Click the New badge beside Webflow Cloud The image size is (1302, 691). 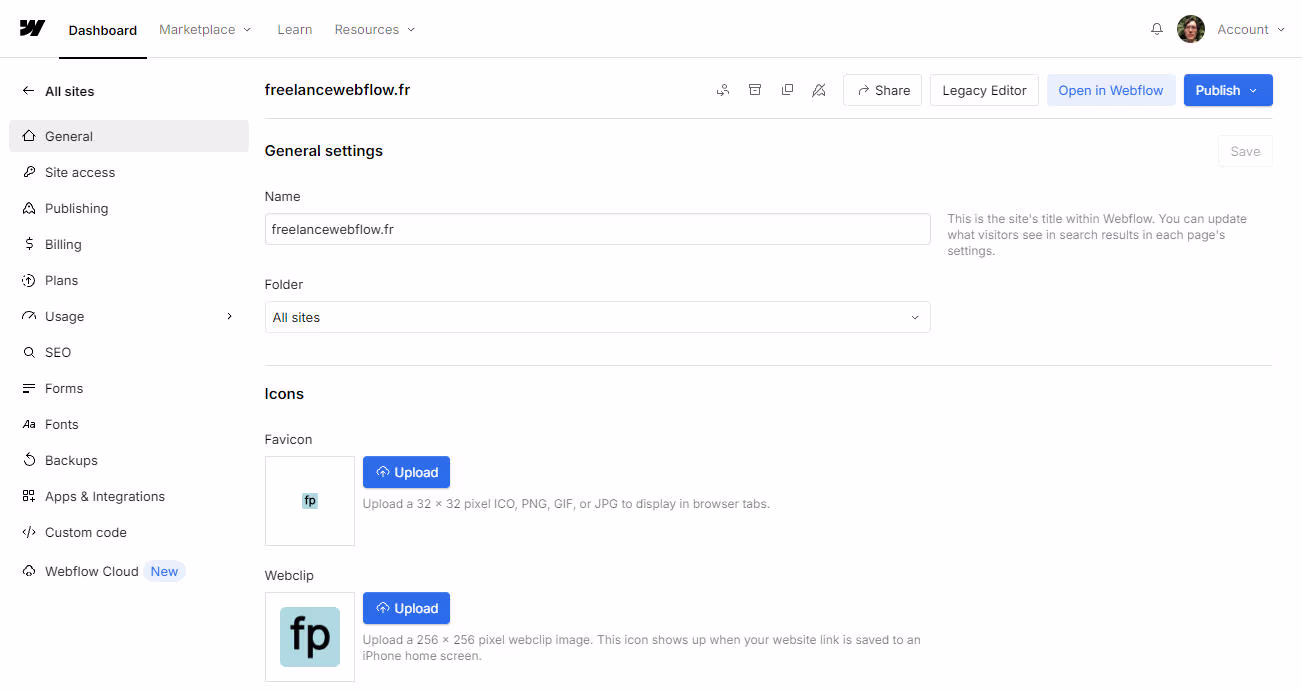164,571
